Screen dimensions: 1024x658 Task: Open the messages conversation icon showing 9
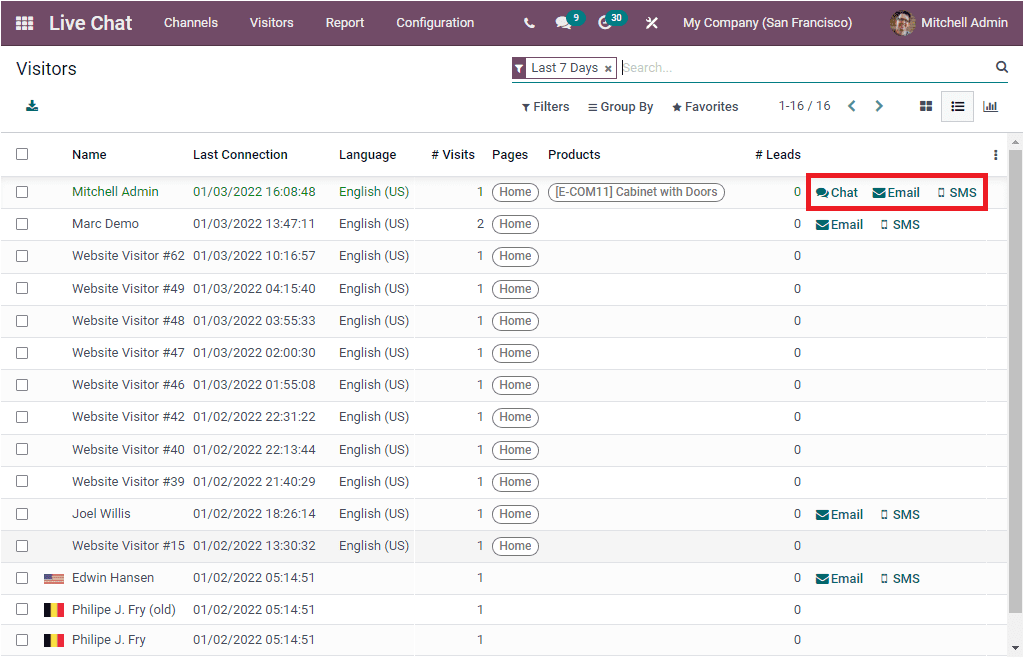[x=563, y=22]
